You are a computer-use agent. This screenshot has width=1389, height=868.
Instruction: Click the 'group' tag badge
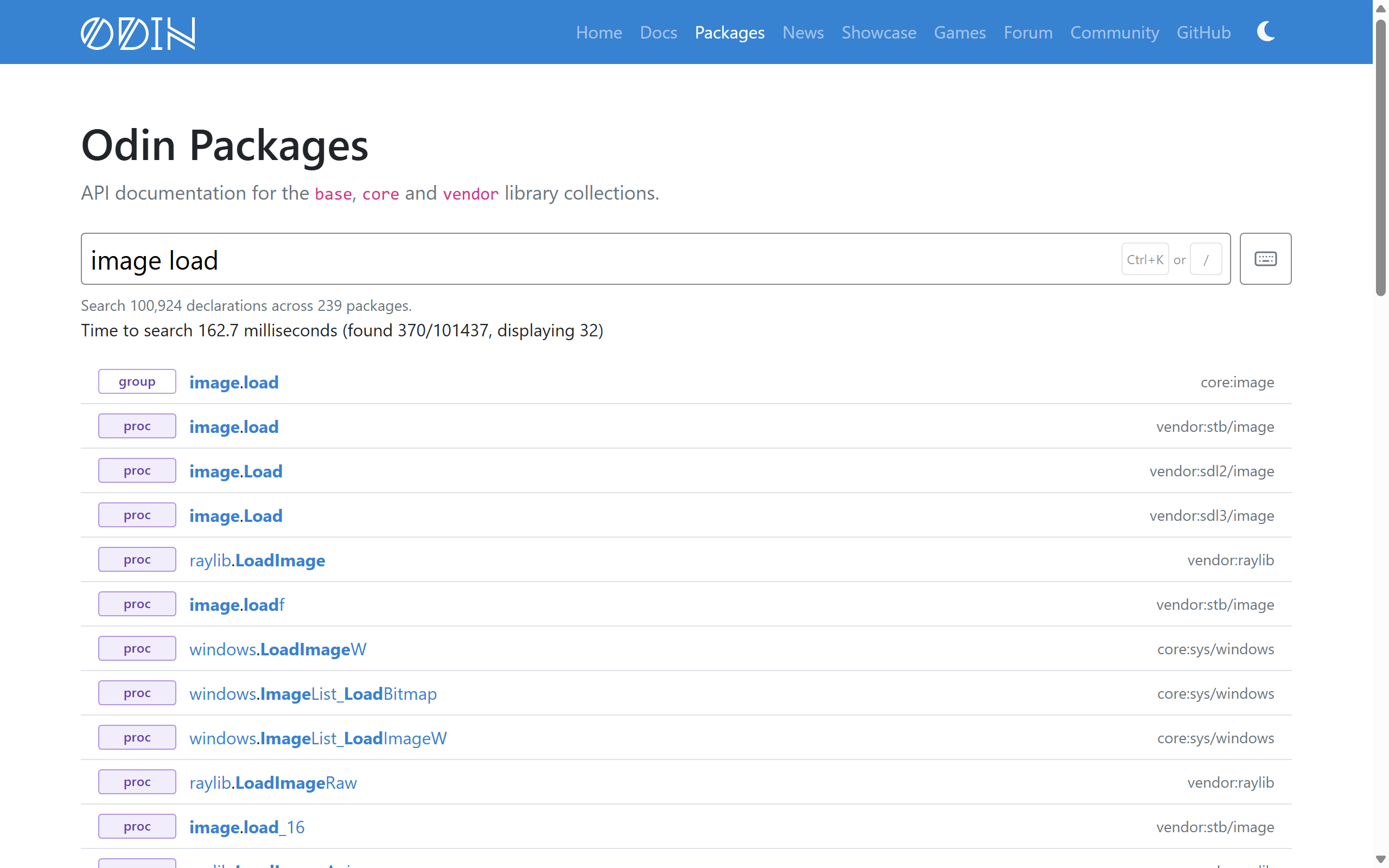(x=137, y=381)
